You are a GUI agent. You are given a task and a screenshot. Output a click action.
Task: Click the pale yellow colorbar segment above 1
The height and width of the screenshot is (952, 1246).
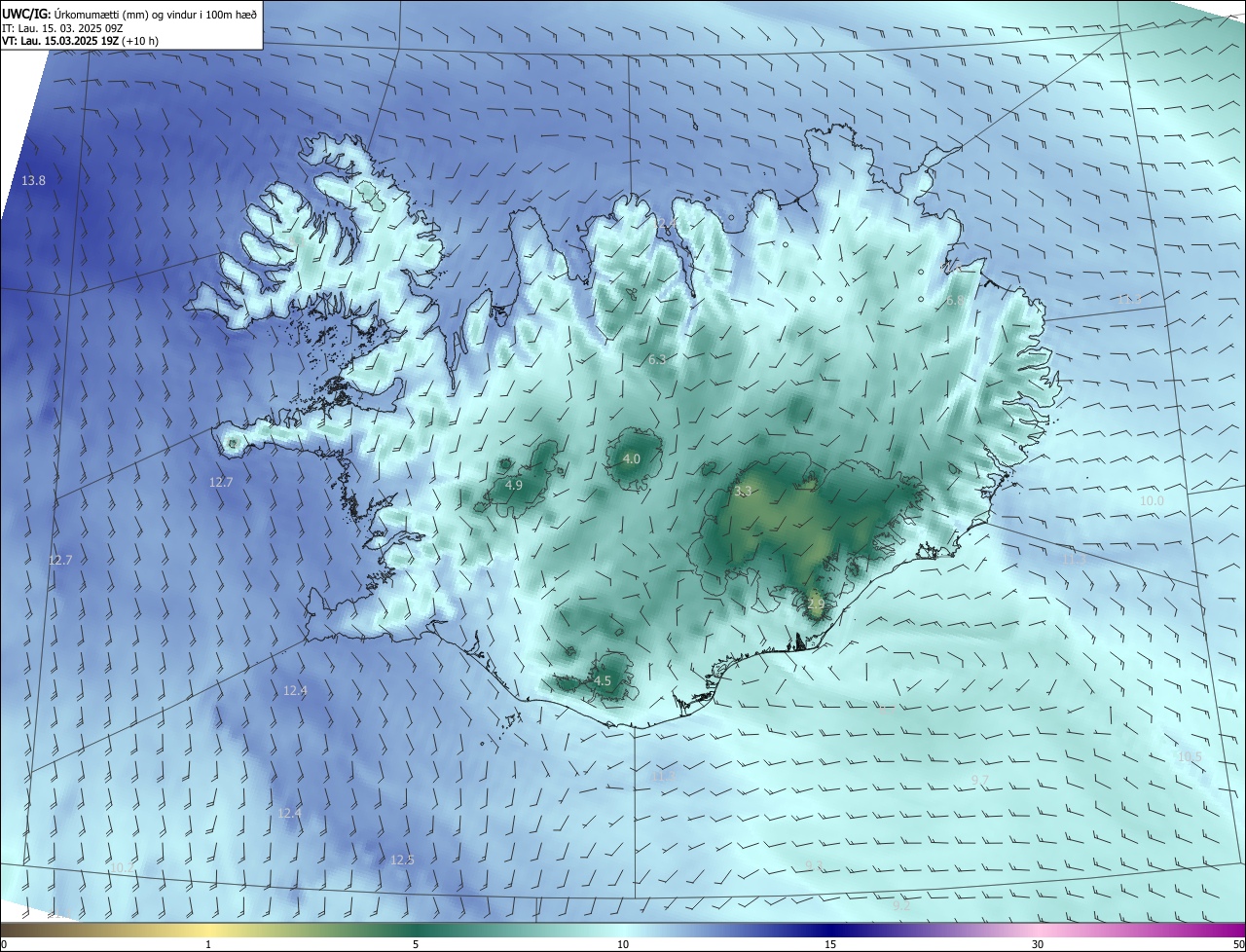click(208, 930)
